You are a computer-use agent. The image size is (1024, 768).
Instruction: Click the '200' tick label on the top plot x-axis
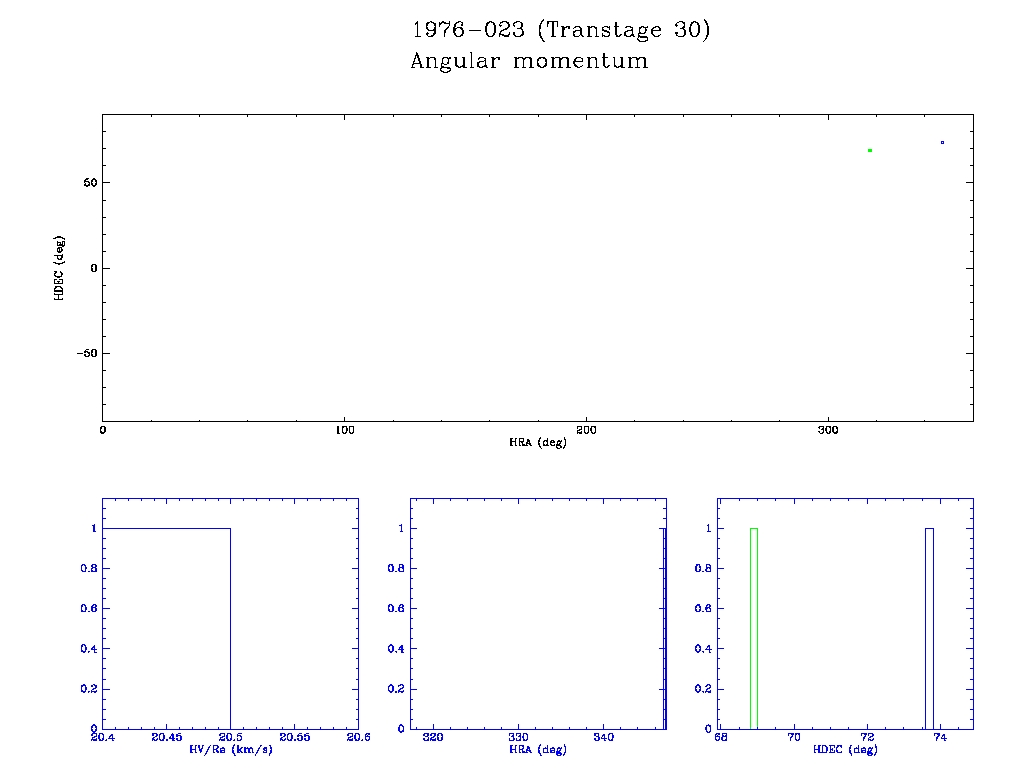click(x=586, y=430)
